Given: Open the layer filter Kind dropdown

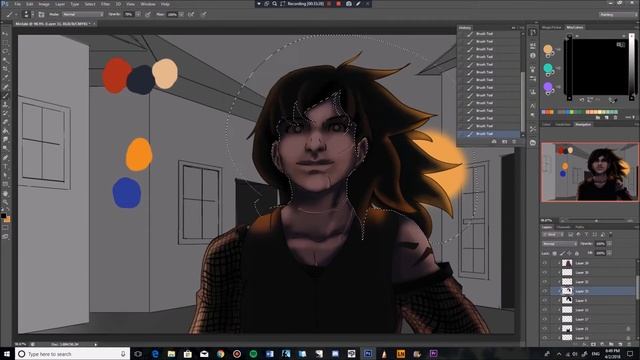Looking at the screenshot, I should click(552, 235).
